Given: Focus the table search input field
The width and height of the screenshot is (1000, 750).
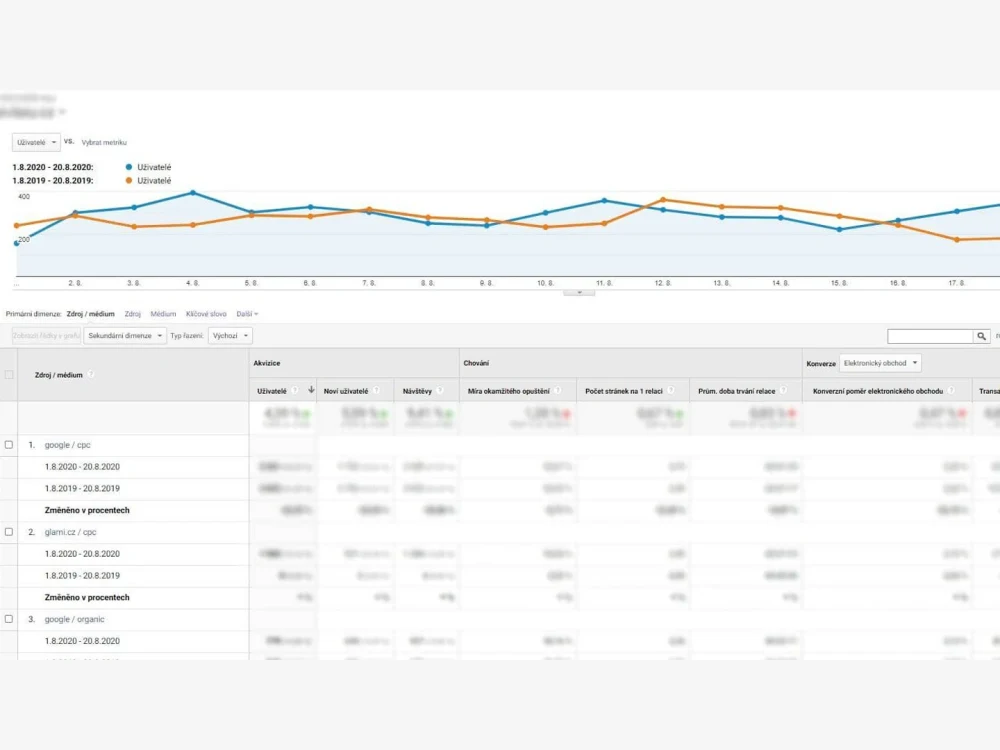Looking at the screenshot, I should click(930, 336).
